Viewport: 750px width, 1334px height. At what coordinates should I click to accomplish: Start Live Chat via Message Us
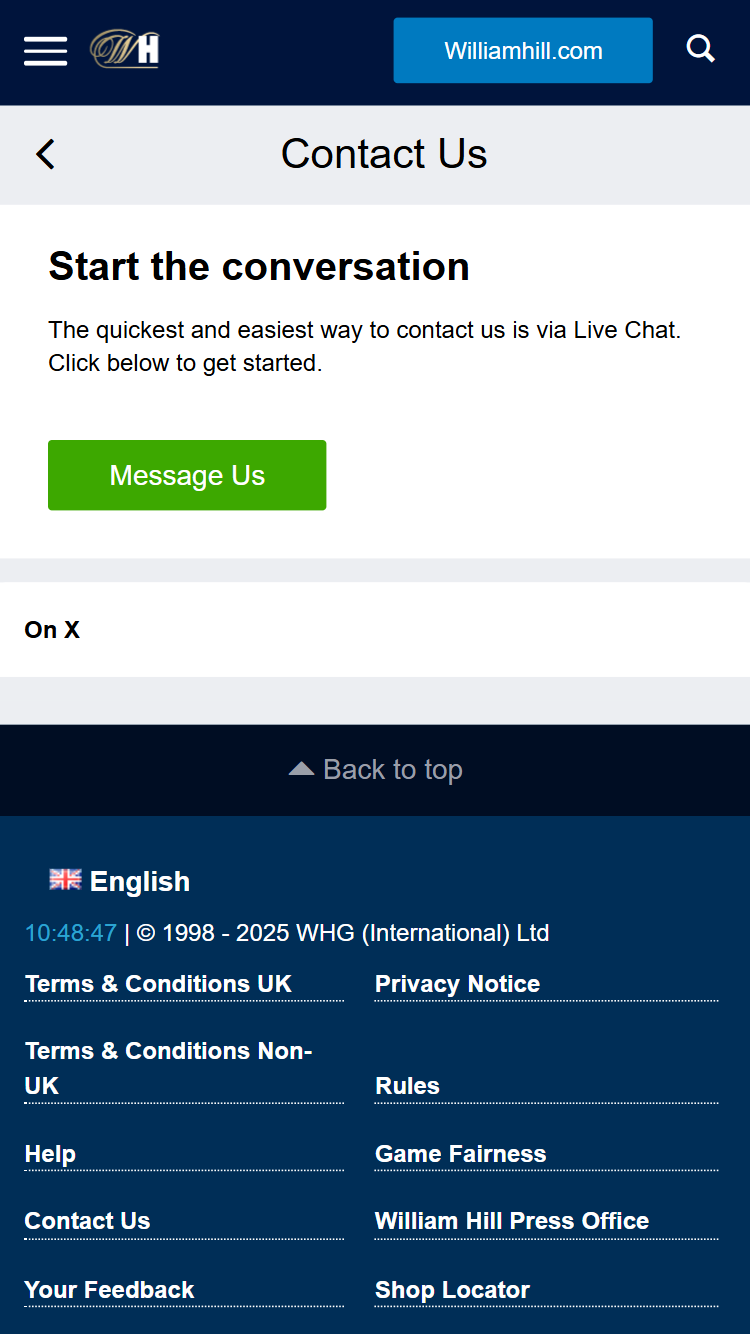click(x=187, y=475)
